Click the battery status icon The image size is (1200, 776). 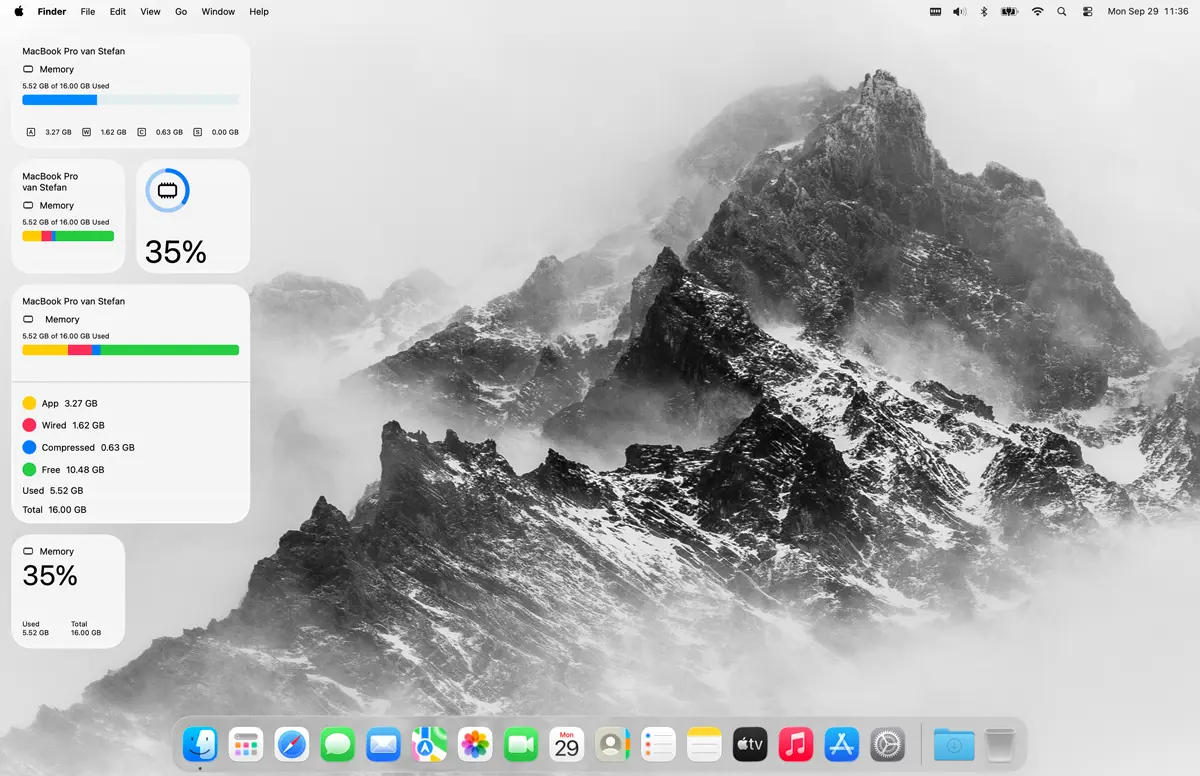tap(1009, 12)
